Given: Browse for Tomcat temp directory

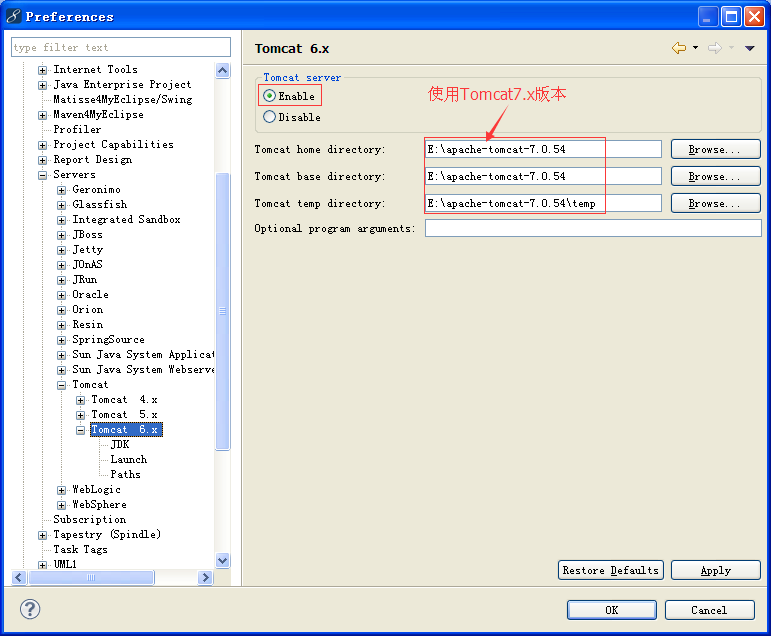Looking at the screenshot, I should 715,203.
